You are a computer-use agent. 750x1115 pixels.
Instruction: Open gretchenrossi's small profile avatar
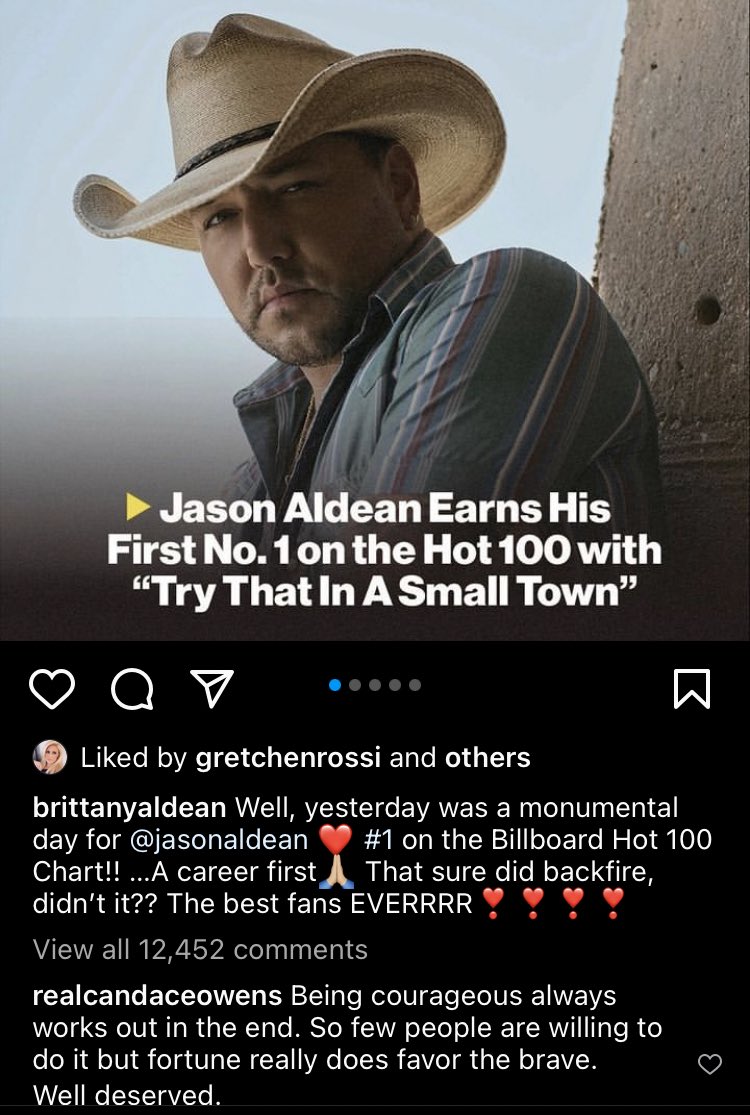50,757
